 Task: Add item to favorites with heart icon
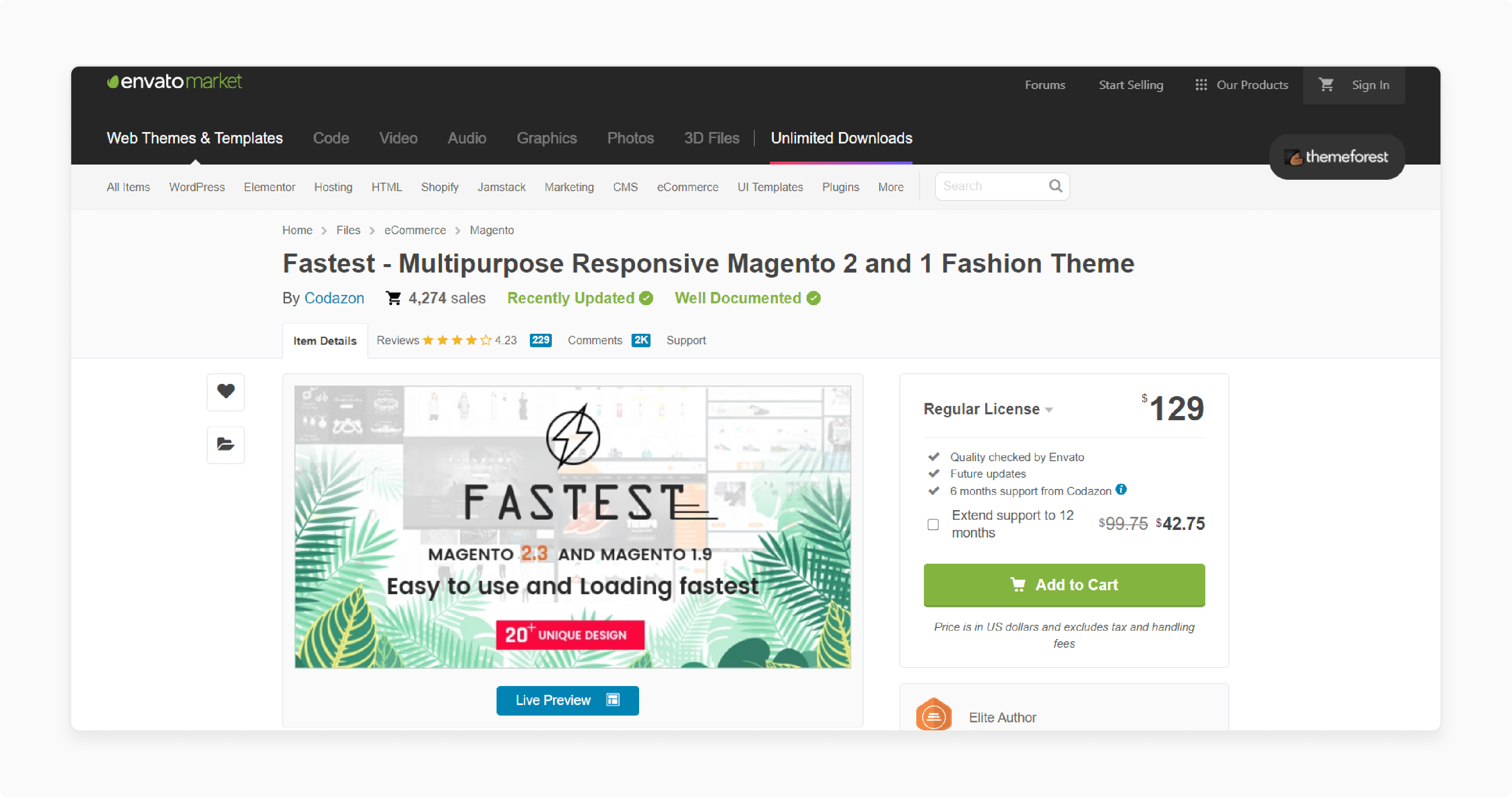point(225,392)
